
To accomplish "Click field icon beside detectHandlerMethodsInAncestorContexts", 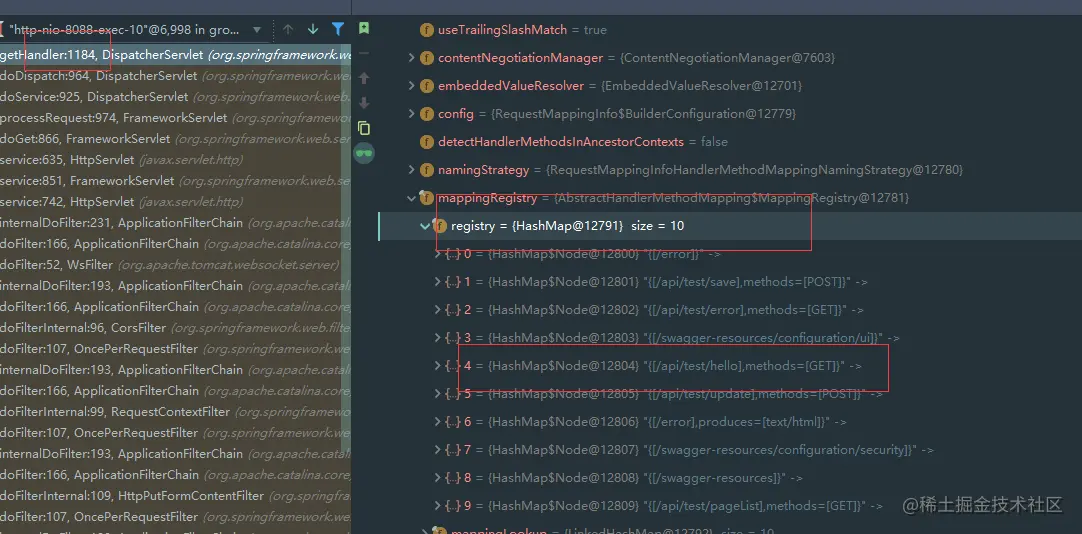I will pyautogui.click(x=427, y=142).
